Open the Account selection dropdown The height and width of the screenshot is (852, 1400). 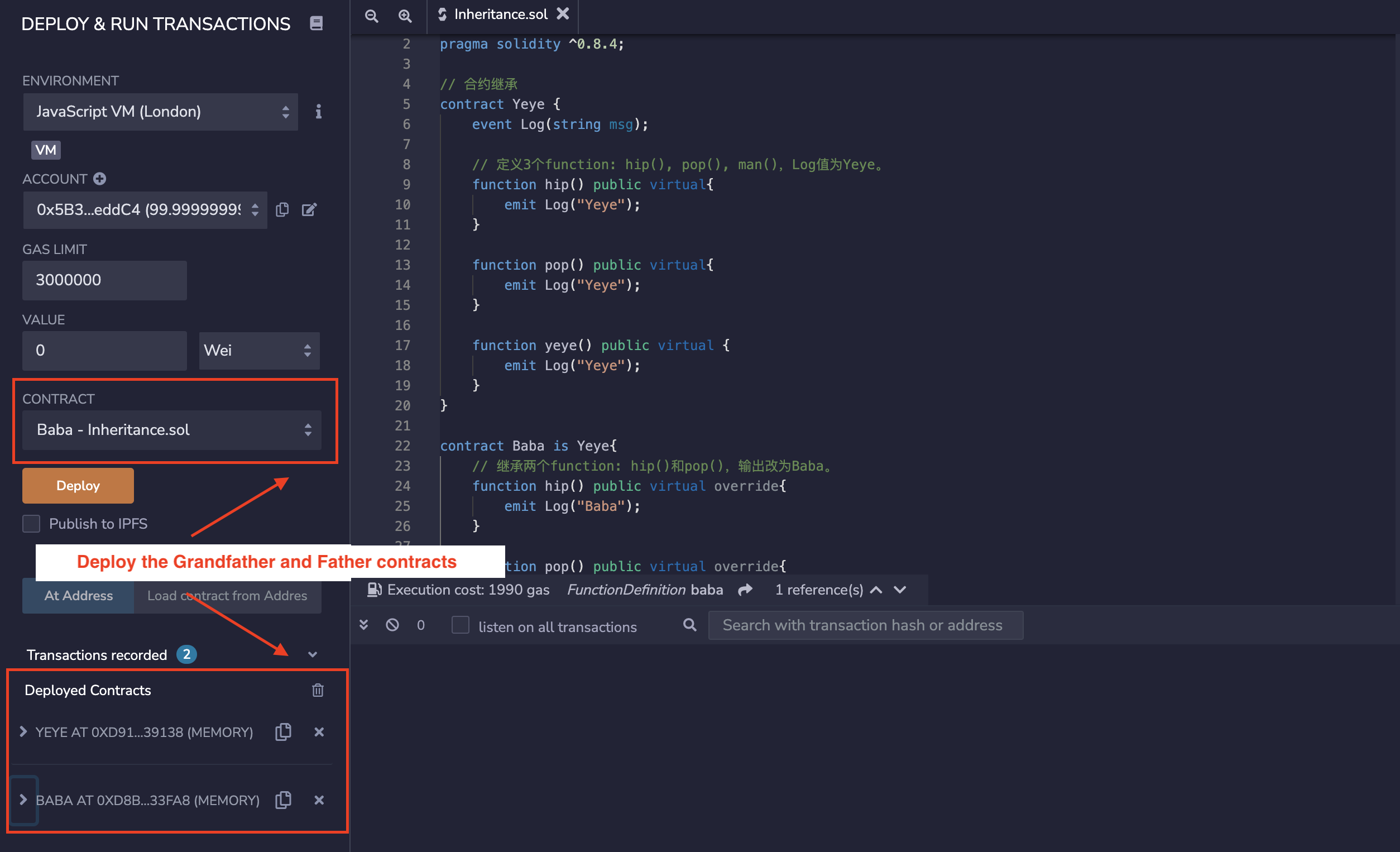pyautogui.click(x=145, y=210)
